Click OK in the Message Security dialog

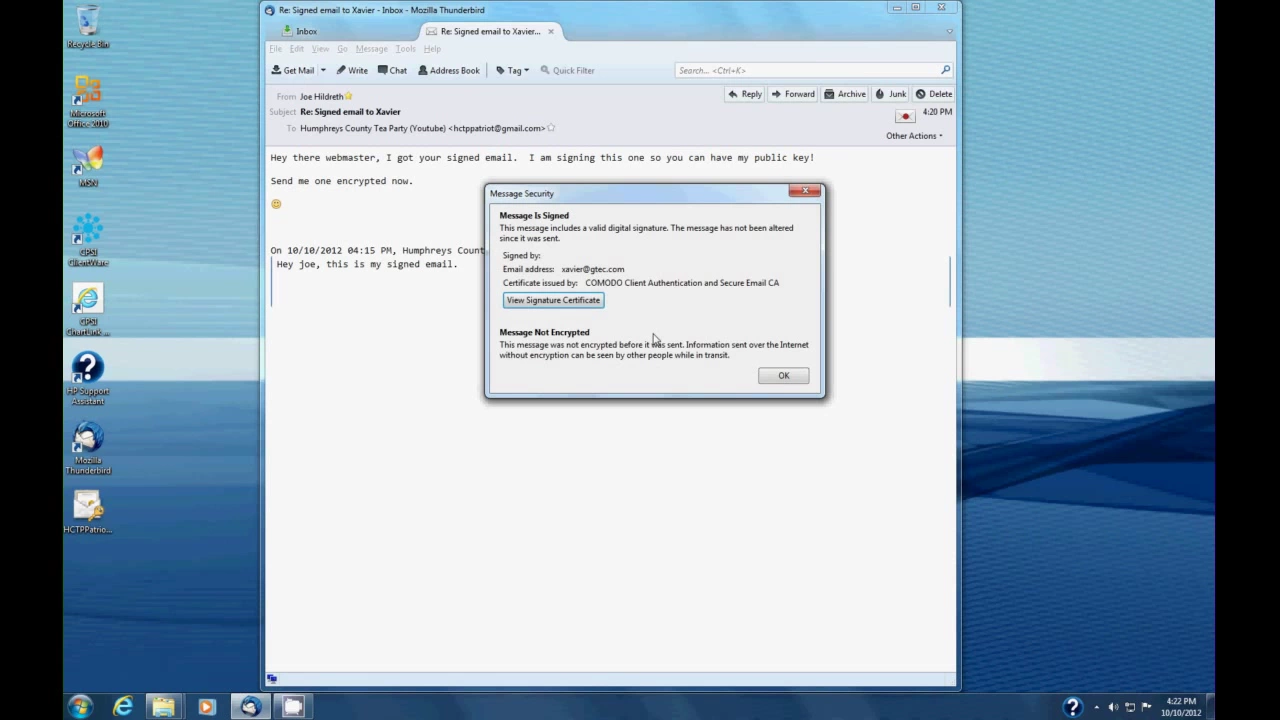click(783, 376)
